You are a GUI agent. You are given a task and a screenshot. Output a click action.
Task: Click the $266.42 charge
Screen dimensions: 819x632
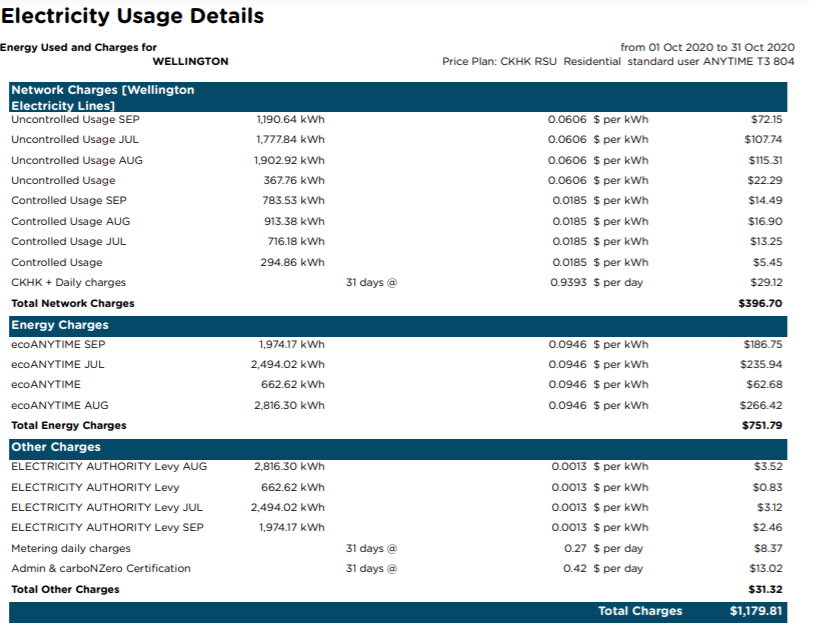(761, 405)
